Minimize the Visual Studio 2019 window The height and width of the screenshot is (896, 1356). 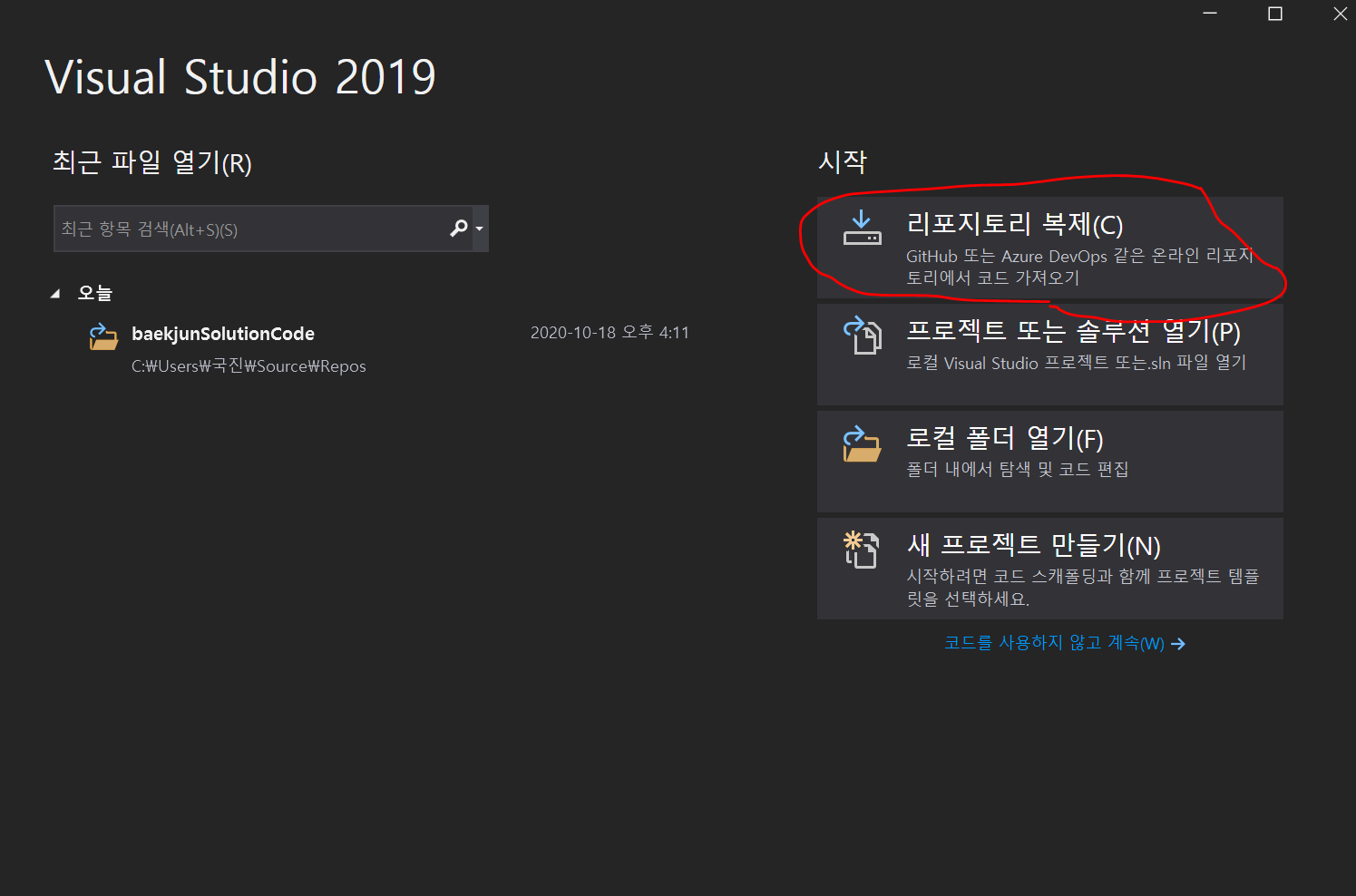[x=1210, y=14]
